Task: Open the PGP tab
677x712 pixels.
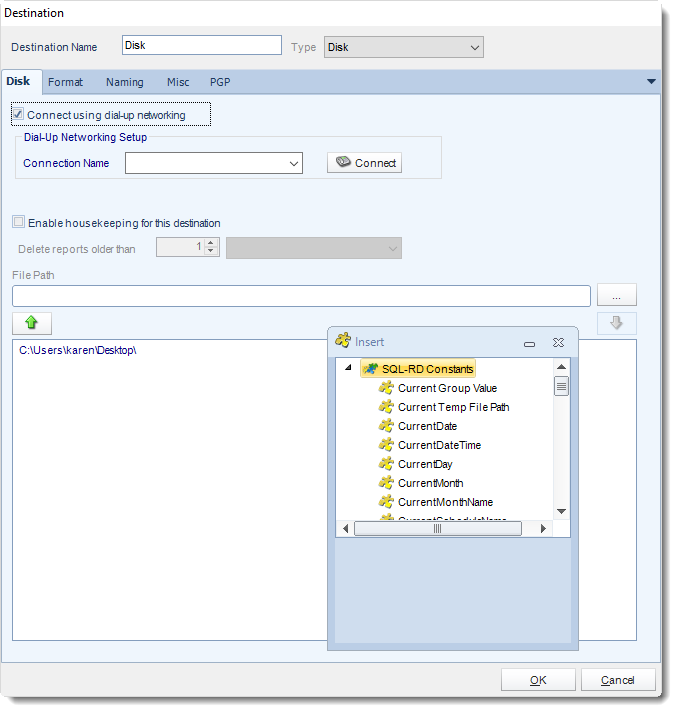Action: 220,82
